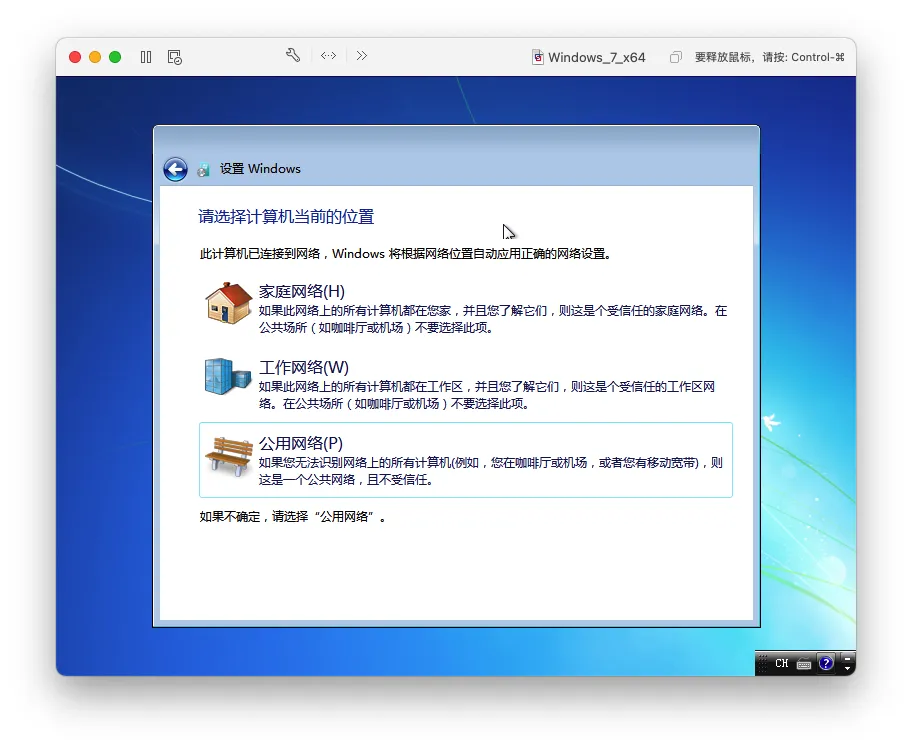Maximize the VM window with green button
912x750 pixels.
[115, 57]
